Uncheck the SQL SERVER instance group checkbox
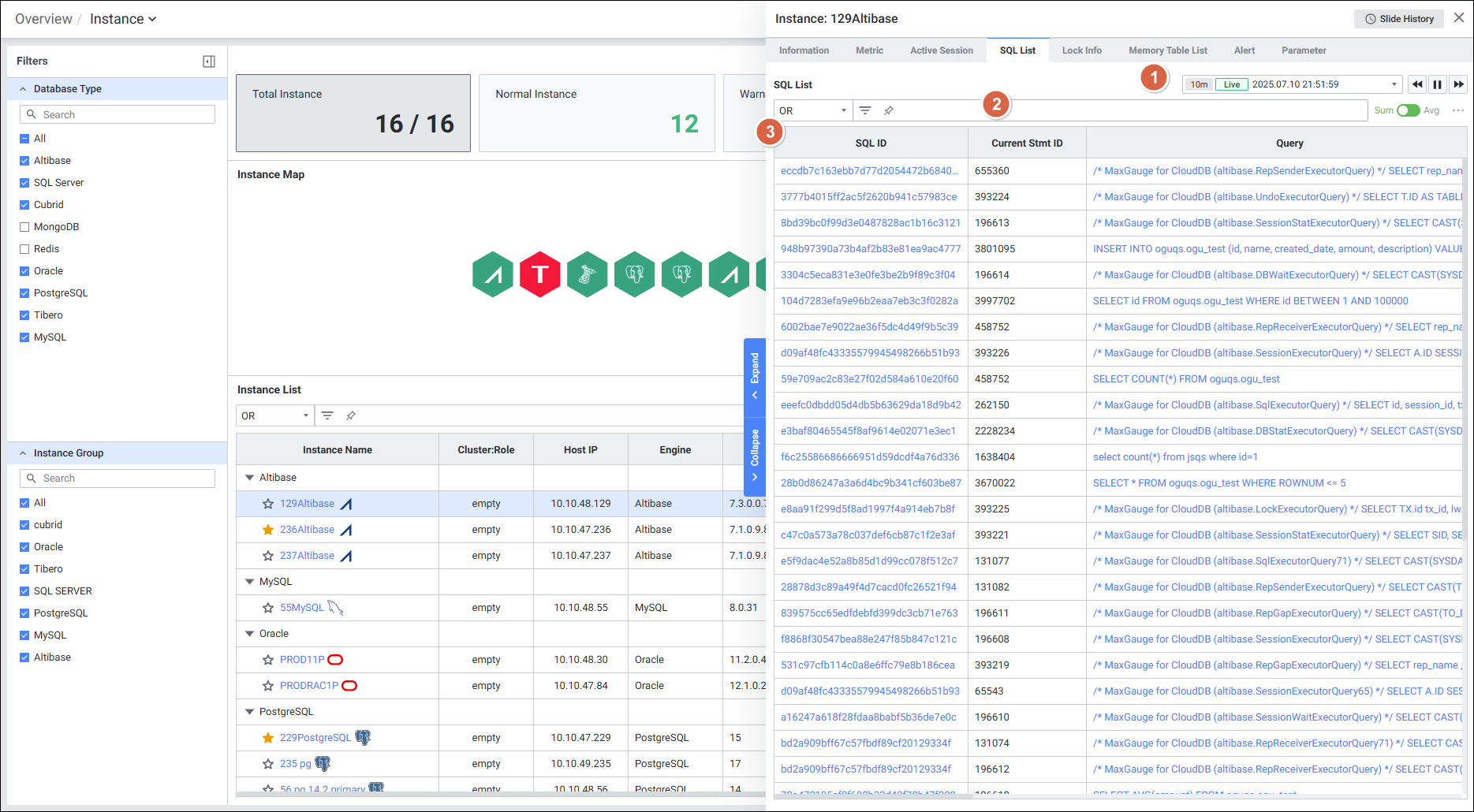This screenshot has height=812, width=1474. 24,591
